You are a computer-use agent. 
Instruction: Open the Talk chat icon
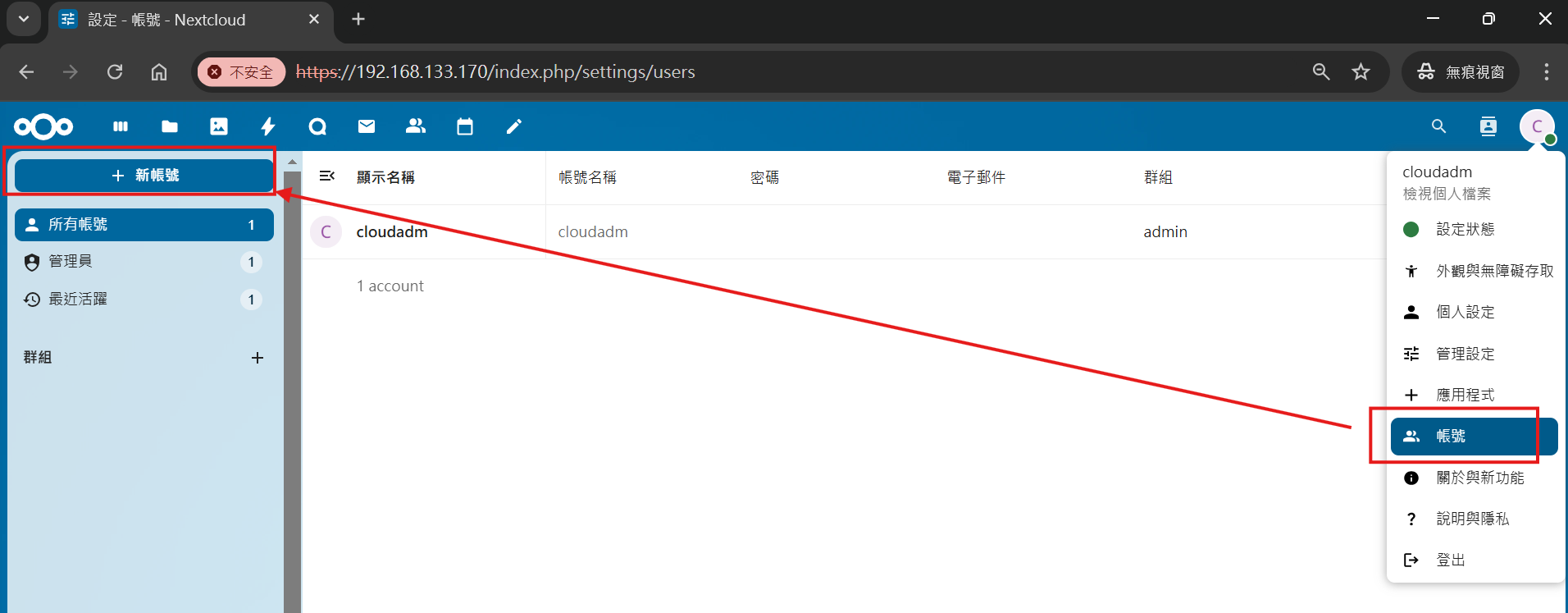click(x=317, y=126)
